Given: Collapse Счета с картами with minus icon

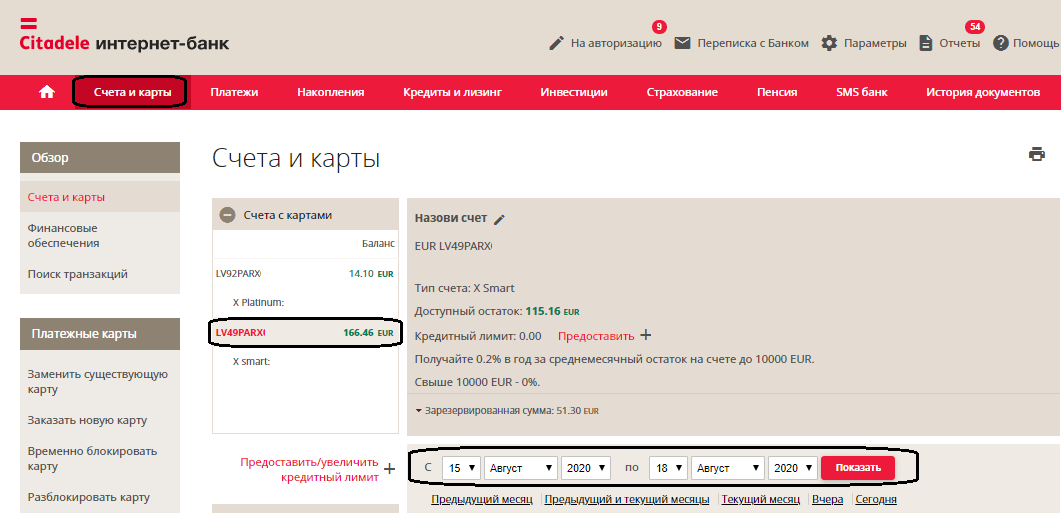Looking at the screenshot, I should pos(227,215).
